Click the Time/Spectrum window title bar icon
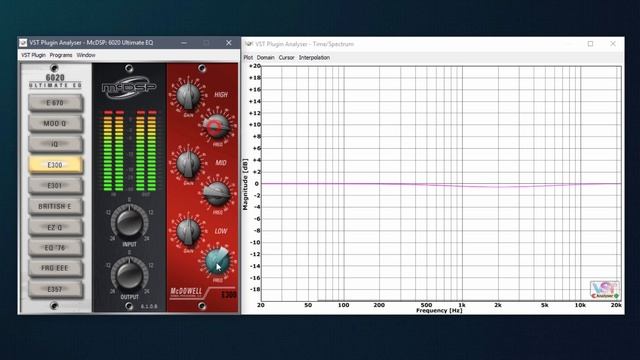The height and width of the screenshot is (360, 640). click(249, 44)
